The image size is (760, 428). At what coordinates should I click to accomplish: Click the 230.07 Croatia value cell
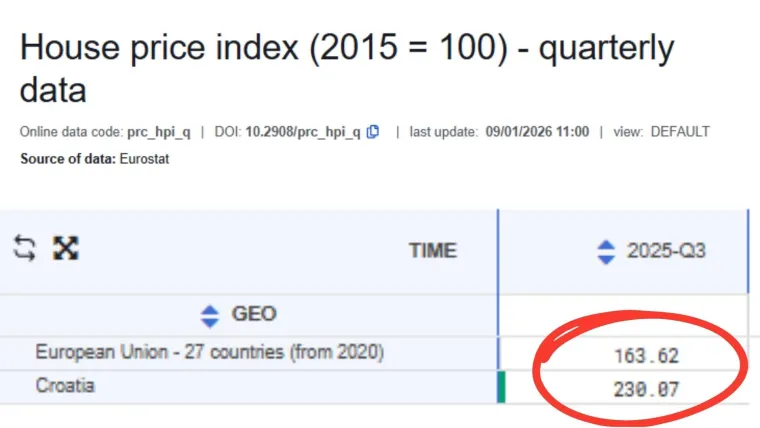[x=645, y=388]
